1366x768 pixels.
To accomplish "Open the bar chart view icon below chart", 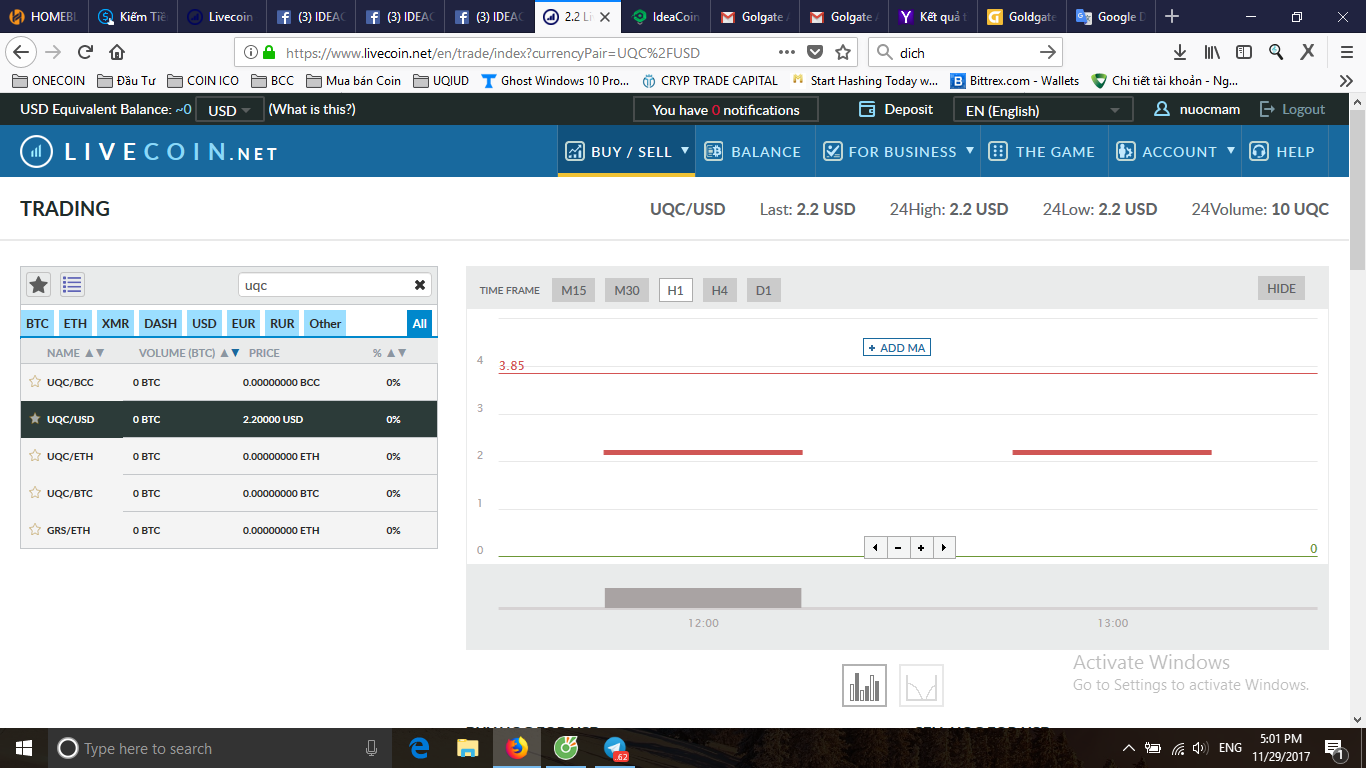I will click(864, 686).
